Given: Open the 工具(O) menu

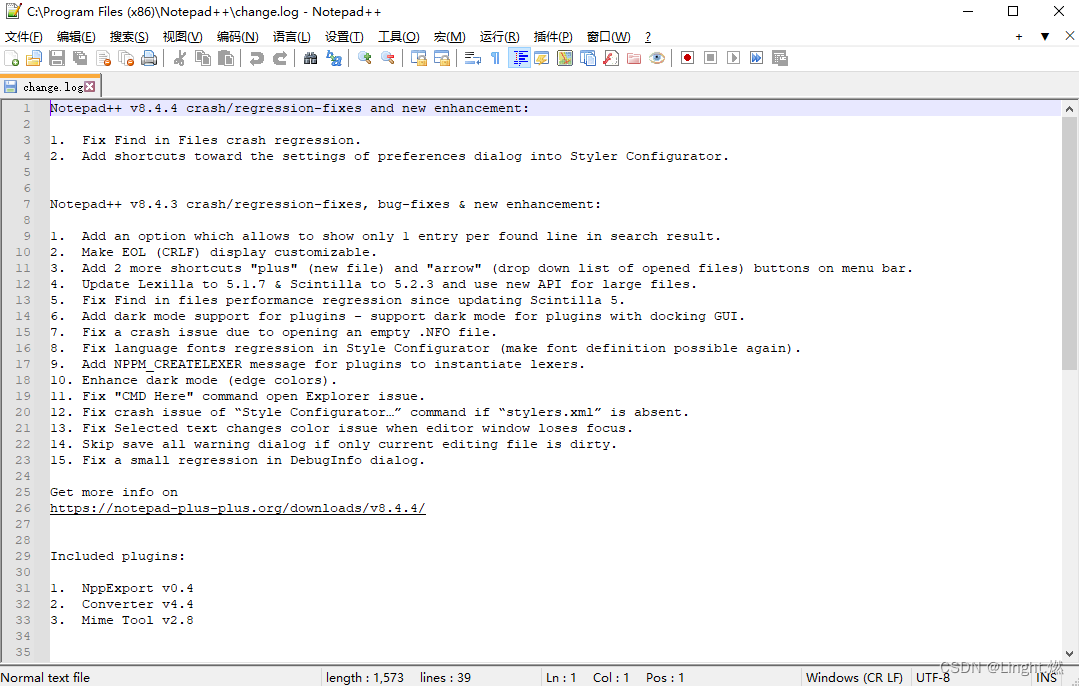Looking at the screenshot, I should click(x=398, y=36).
